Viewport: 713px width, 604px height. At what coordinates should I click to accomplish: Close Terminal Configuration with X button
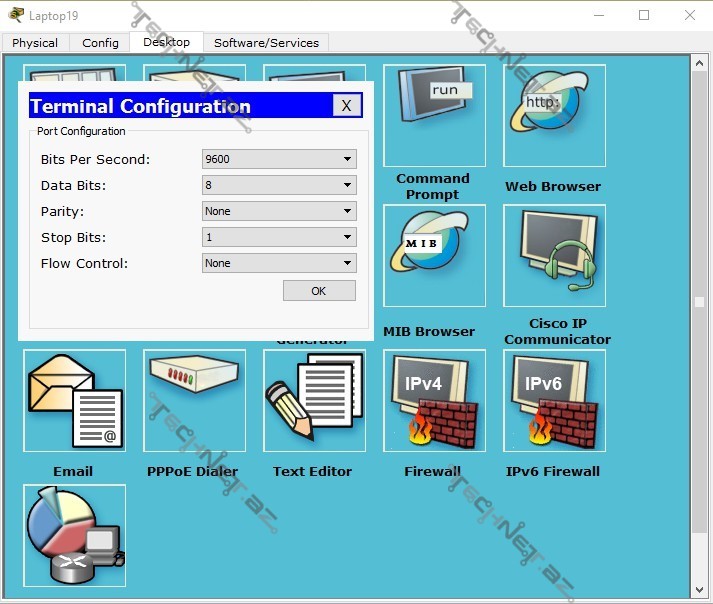point(346,106)
